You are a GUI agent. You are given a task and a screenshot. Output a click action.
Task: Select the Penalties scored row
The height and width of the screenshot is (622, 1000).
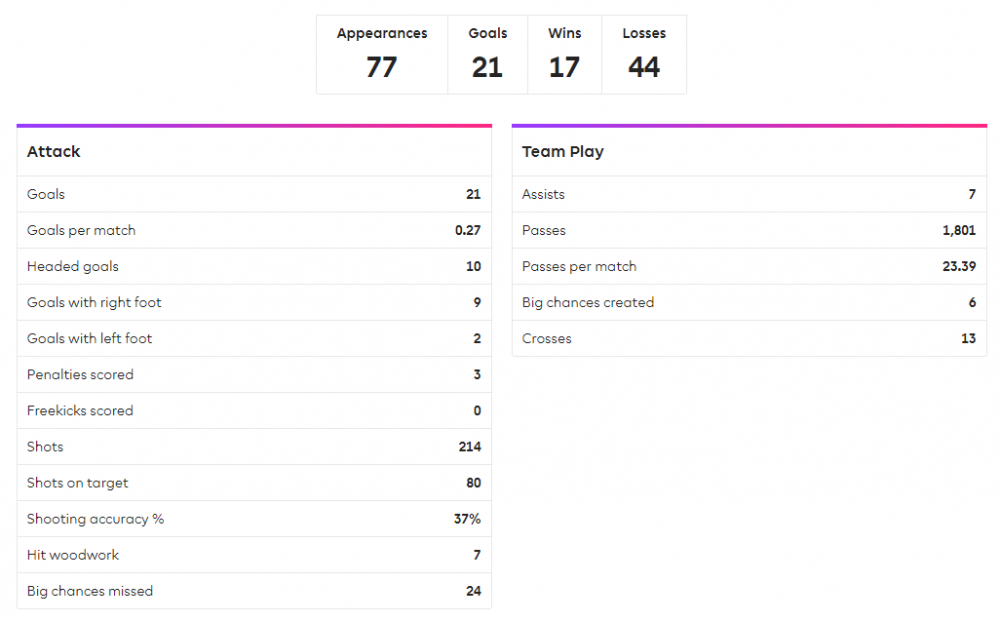(x=254, y=374)
